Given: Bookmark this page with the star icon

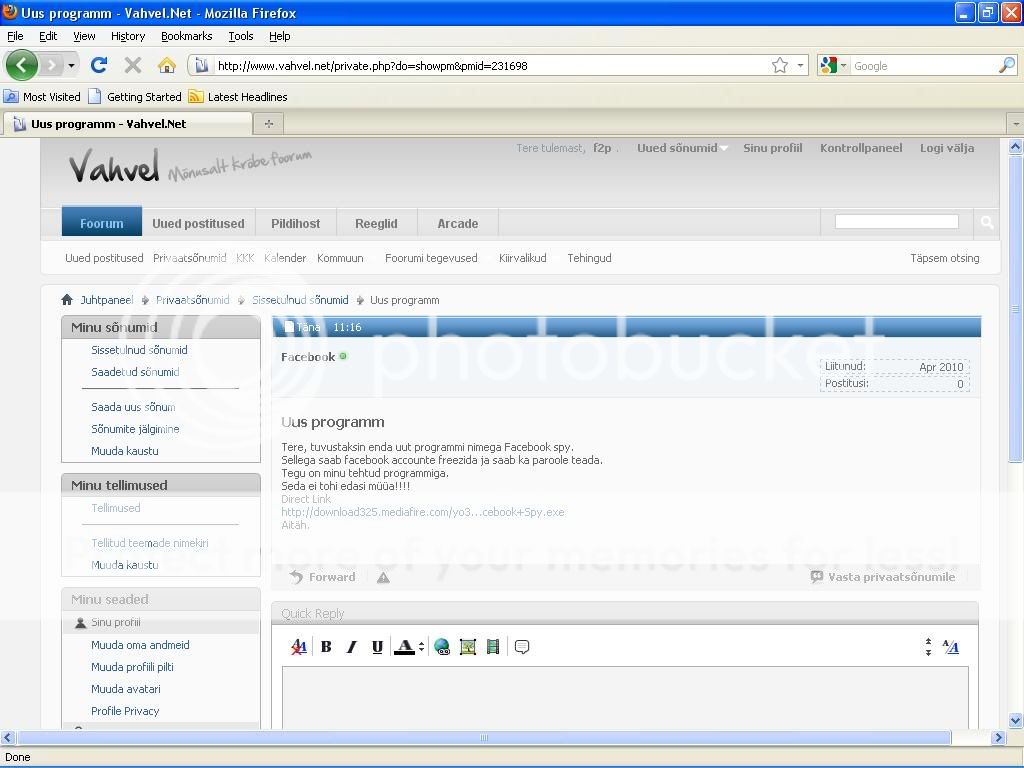Looking at the screenshot, I should click(780, 66).
